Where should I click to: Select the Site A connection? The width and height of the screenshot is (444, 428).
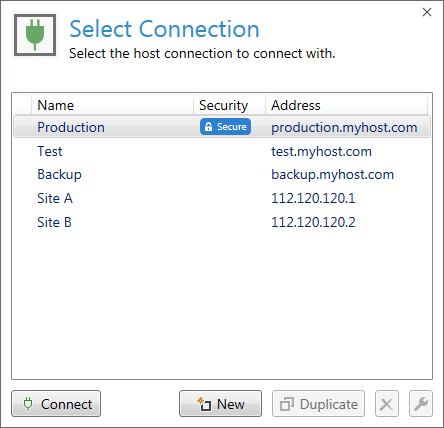coord(222,198)
